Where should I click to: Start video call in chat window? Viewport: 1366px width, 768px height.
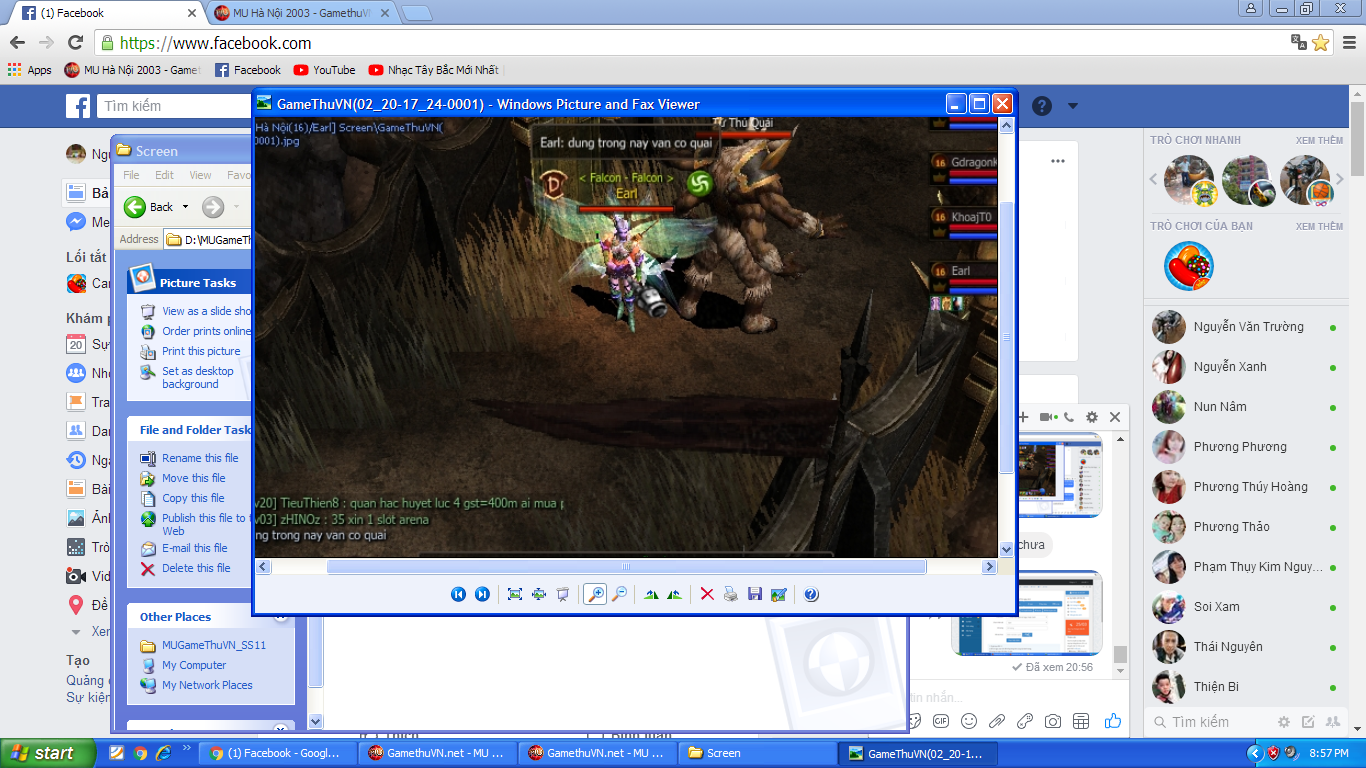click(1047, 417)
